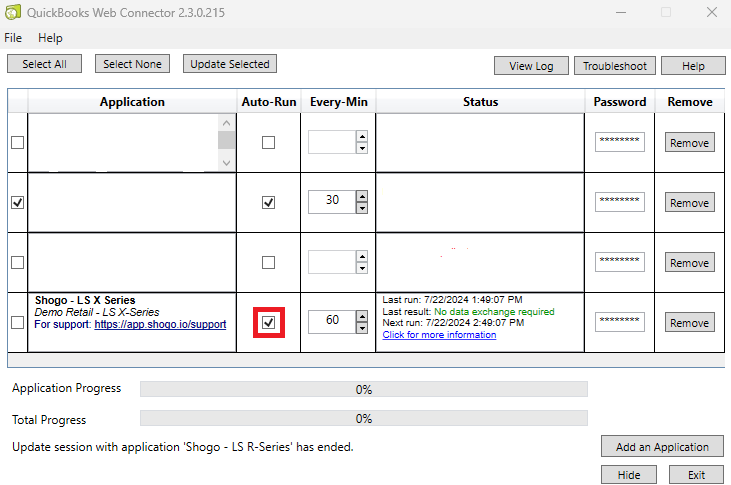
Task: Enable Auto-Run for the first application row
Action: [x=269, y=142]
